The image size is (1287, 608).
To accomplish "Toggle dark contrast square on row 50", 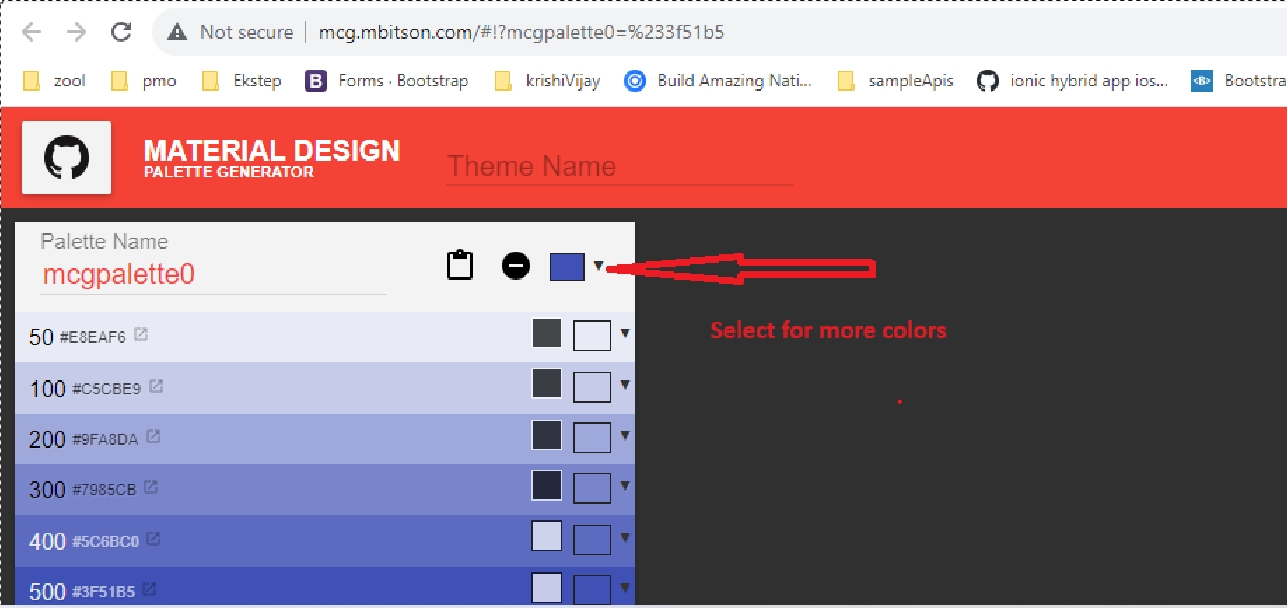I will click(x=547, y=334).
